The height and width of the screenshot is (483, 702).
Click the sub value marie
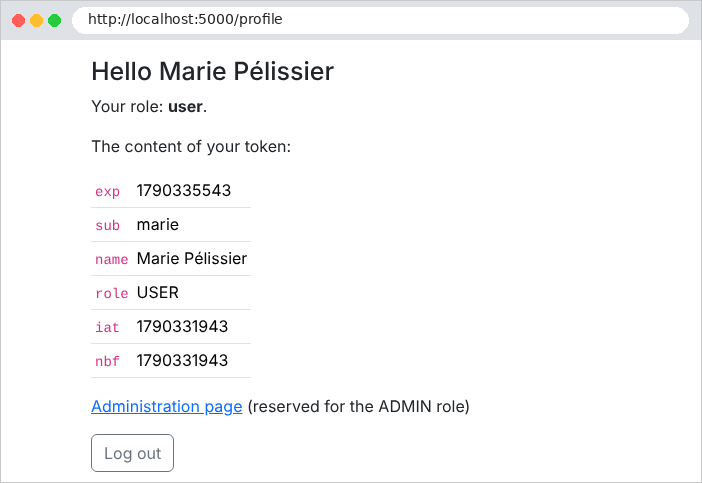[x=158, y=225]
